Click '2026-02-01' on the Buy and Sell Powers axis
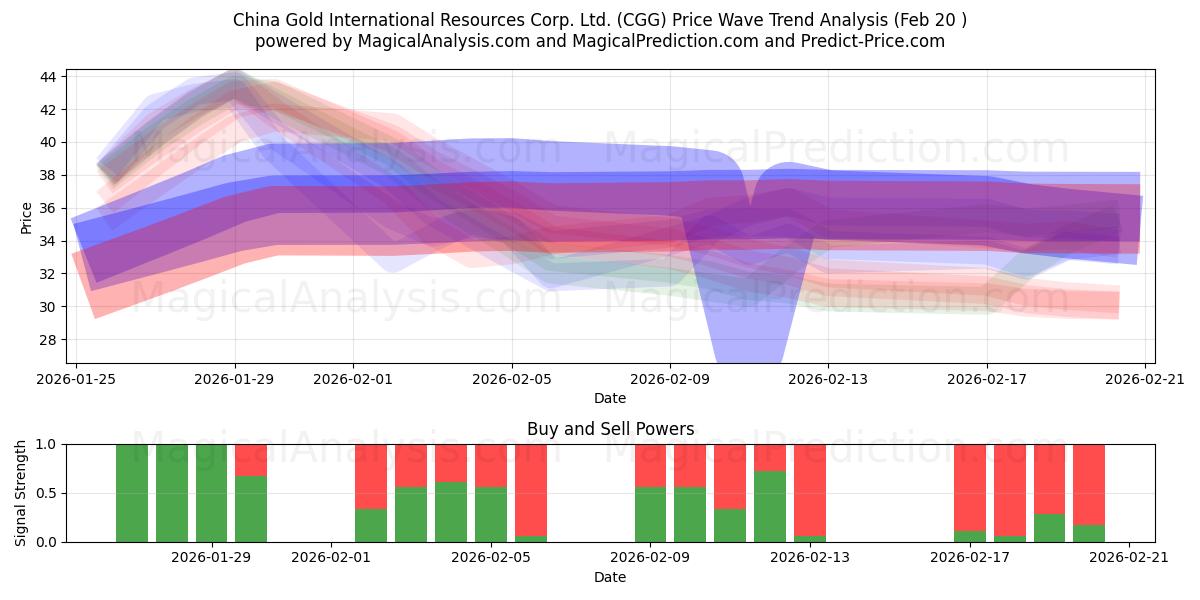Screen dimensions: 1200x600 (x=330, y=557)
